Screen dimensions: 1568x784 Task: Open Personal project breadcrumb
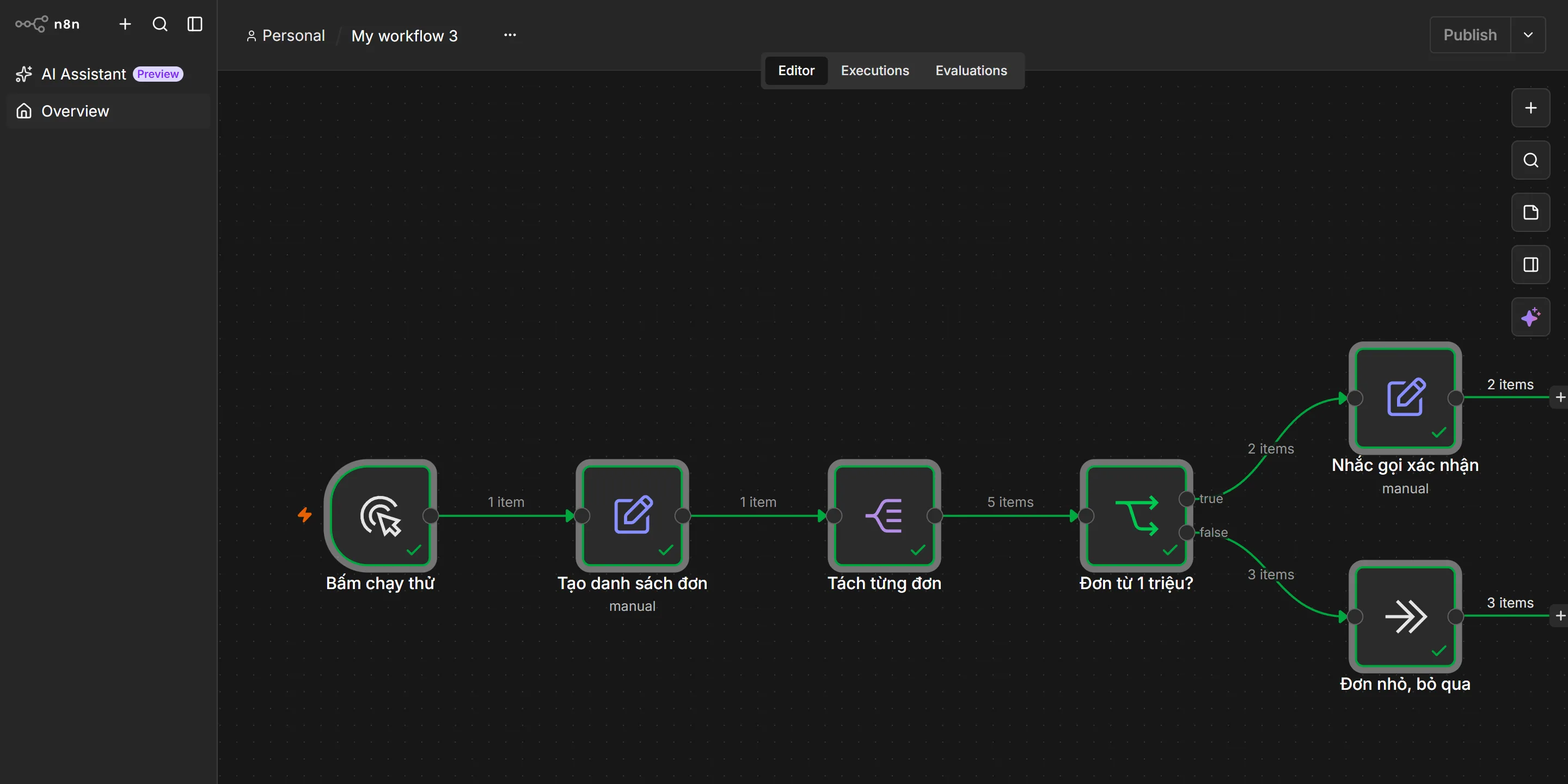click(285, 36)
